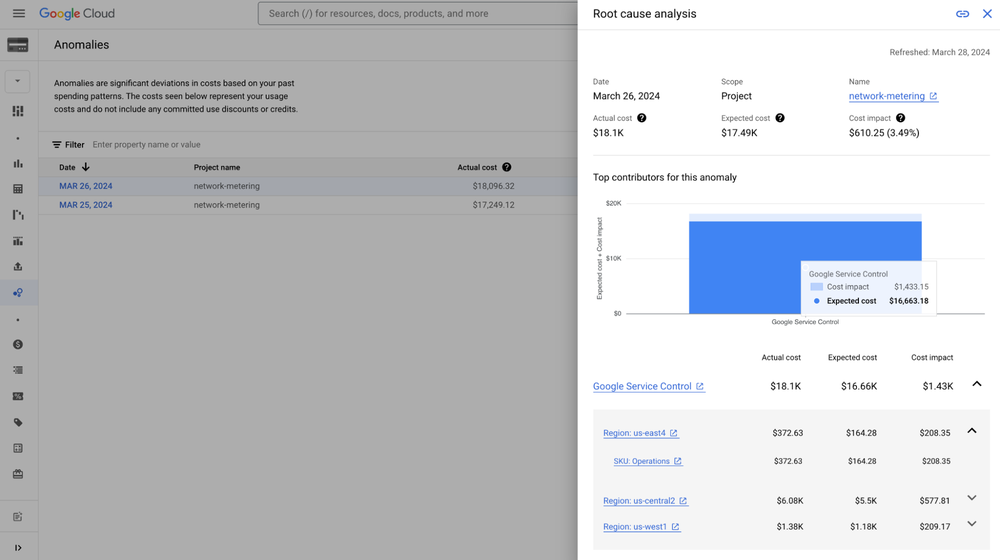Click the Google Cloud logo
Viewport: 1000px width, 560px height.
[77, 13]
